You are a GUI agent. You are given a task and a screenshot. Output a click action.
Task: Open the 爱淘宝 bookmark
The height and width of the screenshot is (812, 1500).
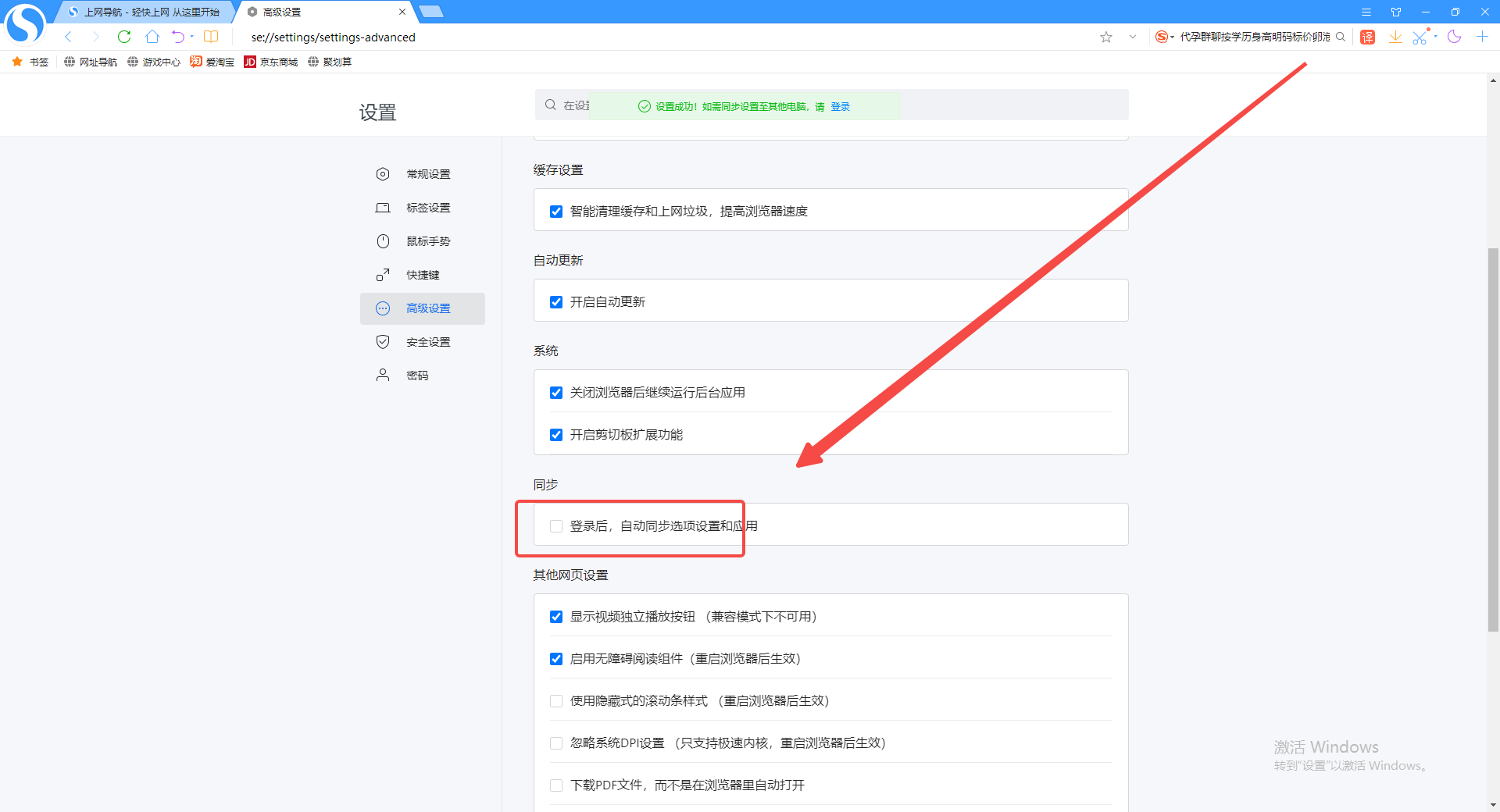[x=212, y=62]
